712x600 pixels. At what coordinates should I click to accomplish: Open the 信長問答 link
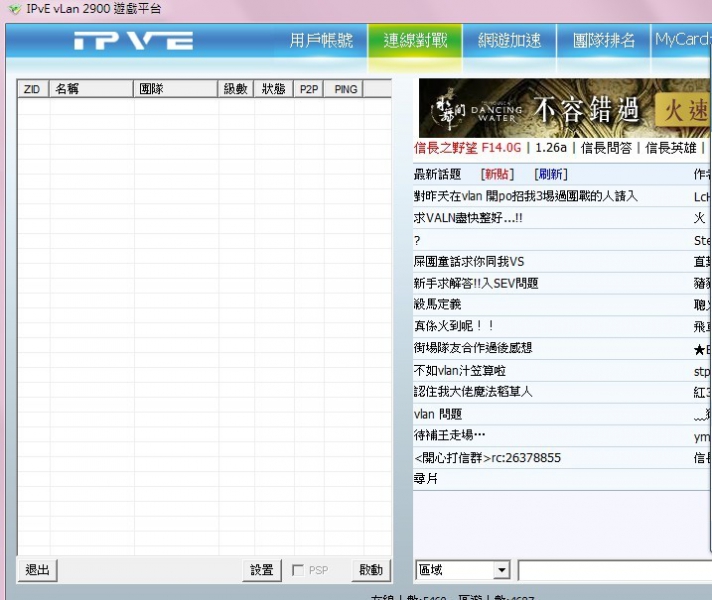606,148
